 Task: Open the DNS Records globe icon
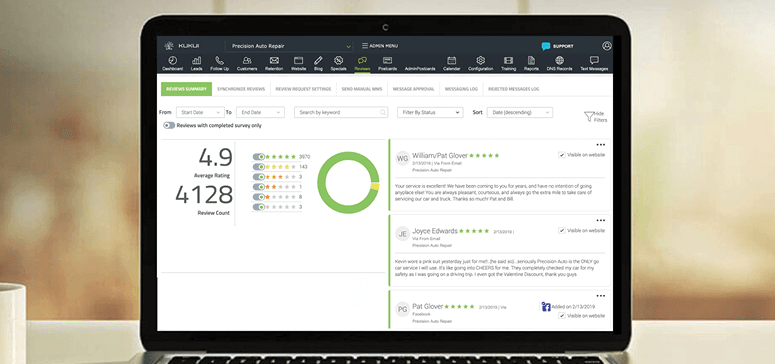pyautogui.click(x=560, y=60)
